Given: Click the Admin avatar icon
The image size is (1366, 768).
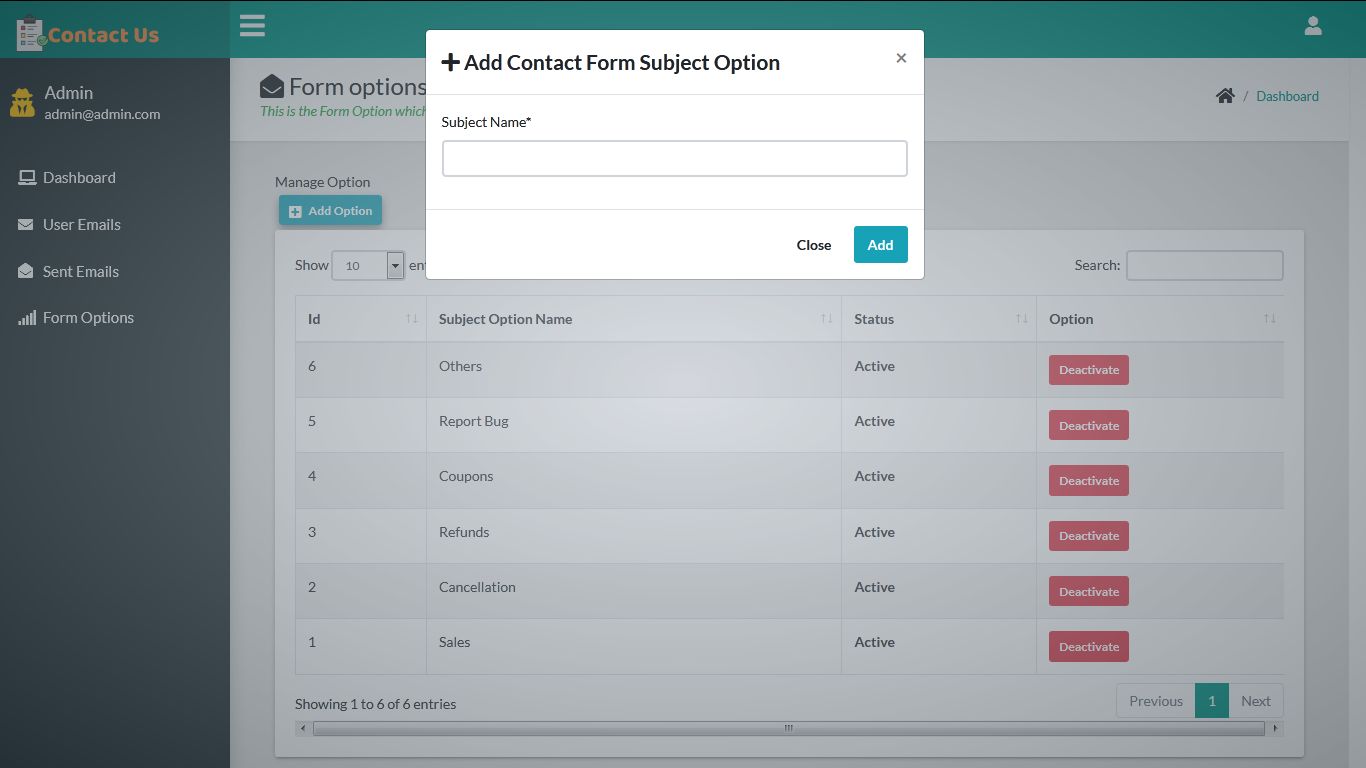Looking at the screenshot, I should pyautogui.click(x=21, y=102).
